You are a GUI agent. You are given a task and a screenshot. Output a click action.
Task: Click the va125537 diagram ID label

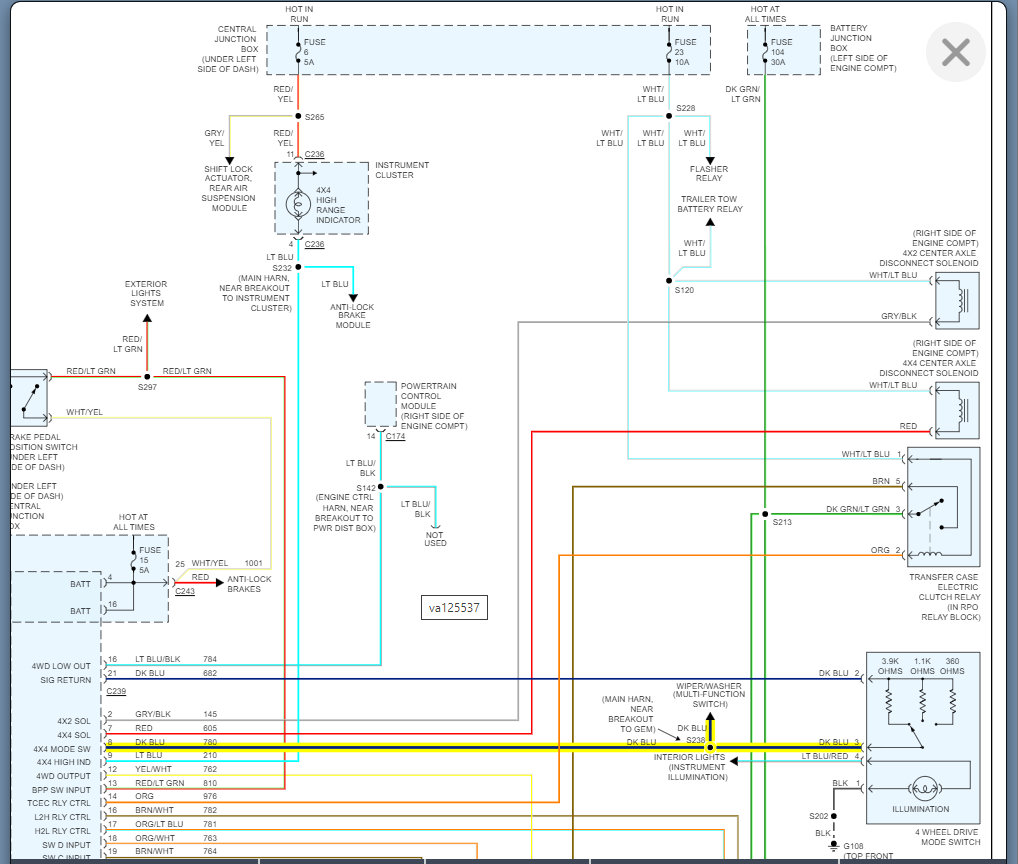pyautogui.click(x=454, y=608)
